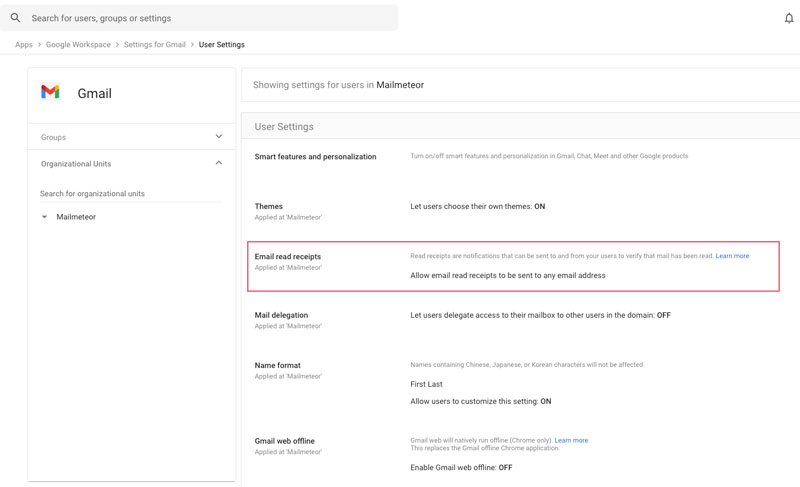800x487 pixels.
Task: Collapse Organizational Units section chevron
Action: 219,163
